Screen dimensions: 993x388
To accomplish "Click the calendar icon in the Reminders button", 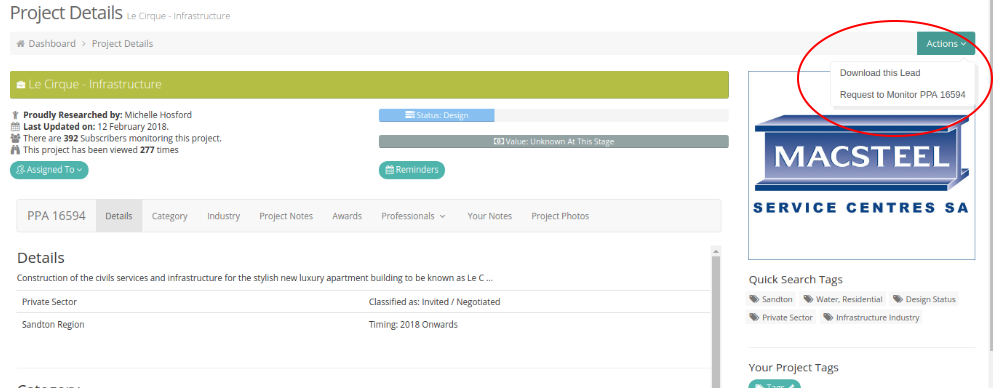I will pos(390,170).
